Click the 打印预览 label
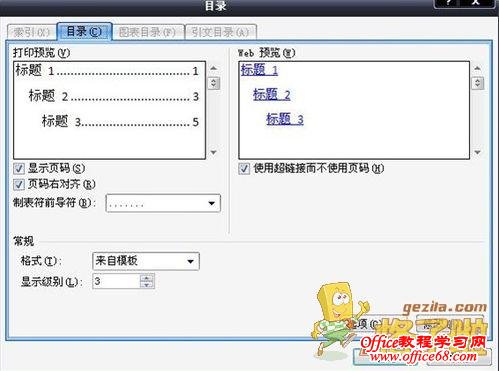 pyautogui.click(x=42, y=53)
